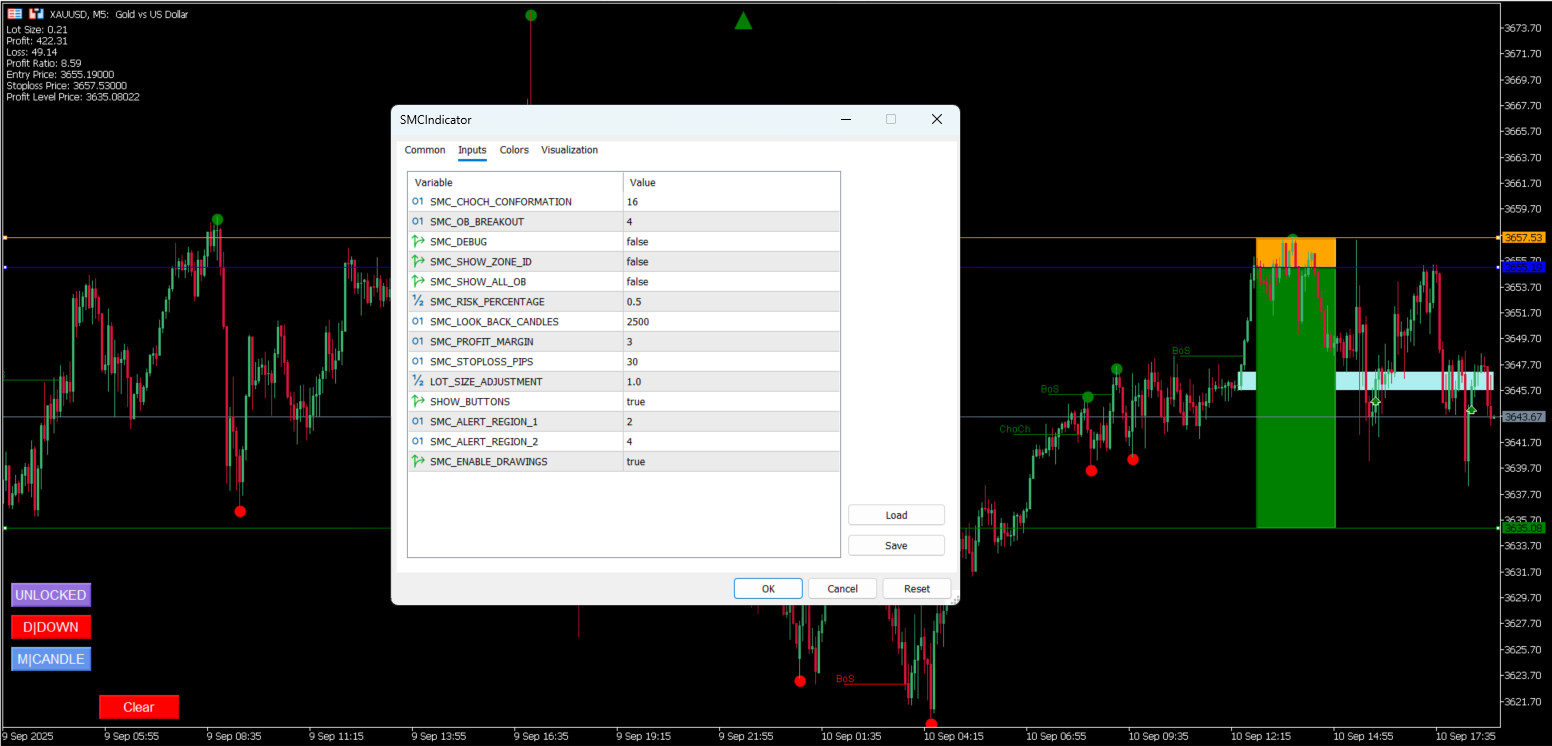Click the red Clear button on the chart

(139, 707)
